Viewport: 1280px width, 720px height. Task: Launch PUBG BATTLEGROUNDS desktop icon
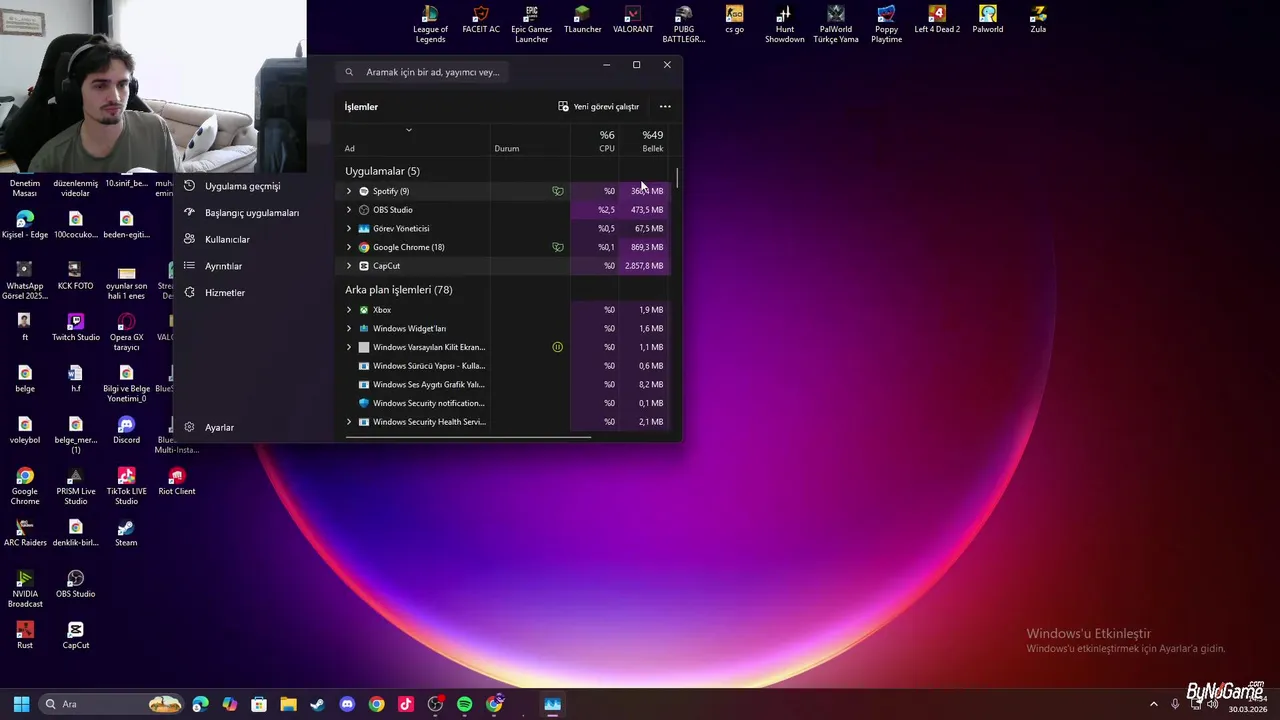pos(684,24)
